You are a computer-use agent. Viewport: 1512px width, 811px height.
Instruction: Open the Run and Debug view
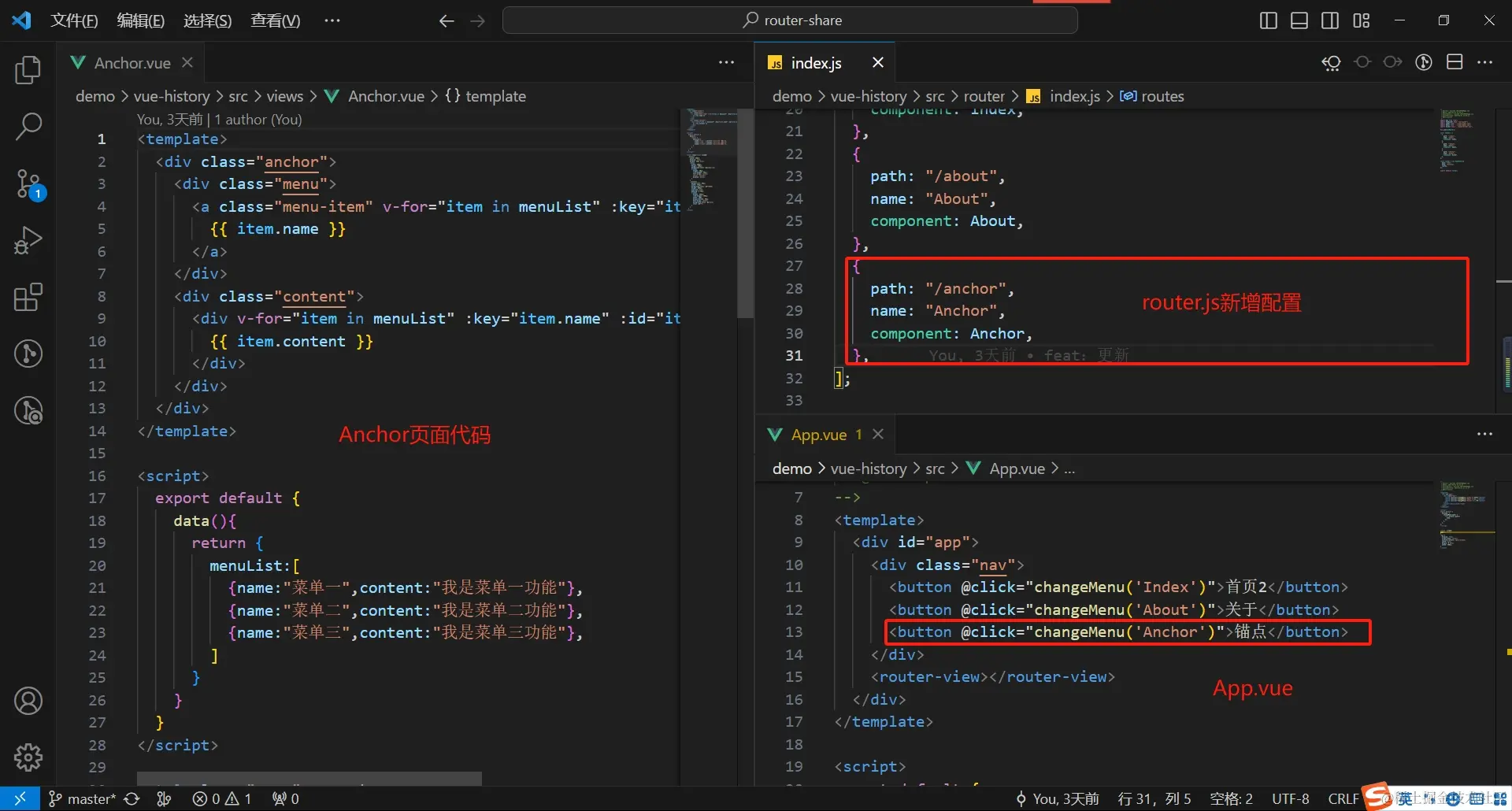pos(28,240)
